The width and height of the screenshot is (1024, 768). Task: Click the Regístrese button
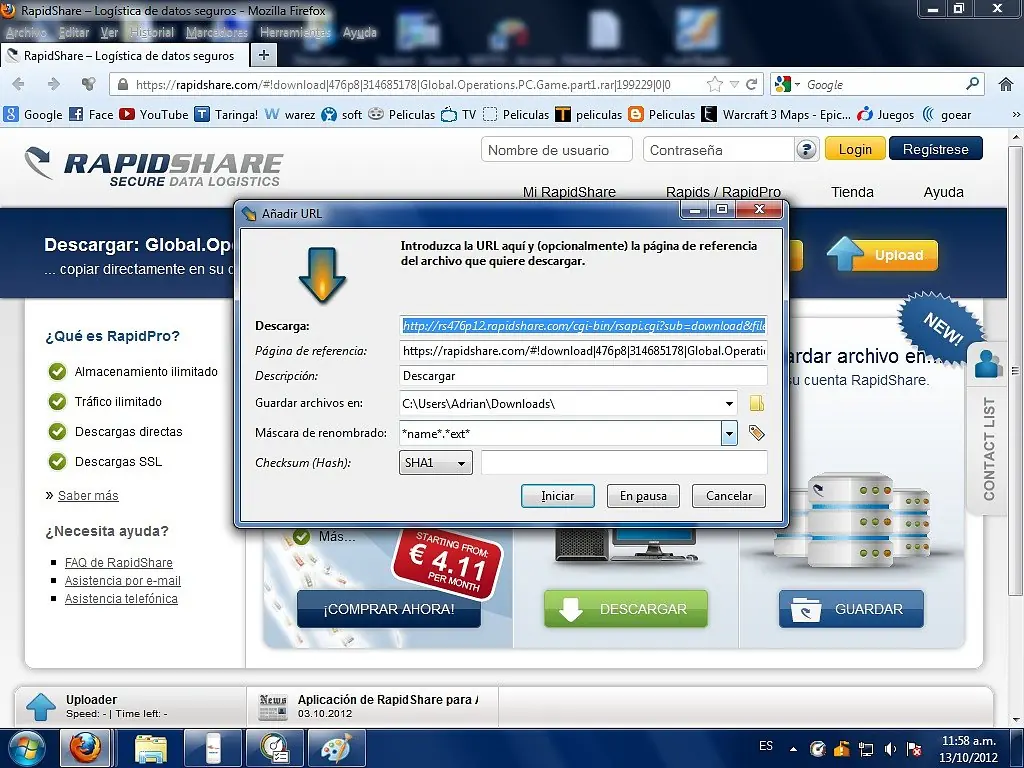click(935, 149)
